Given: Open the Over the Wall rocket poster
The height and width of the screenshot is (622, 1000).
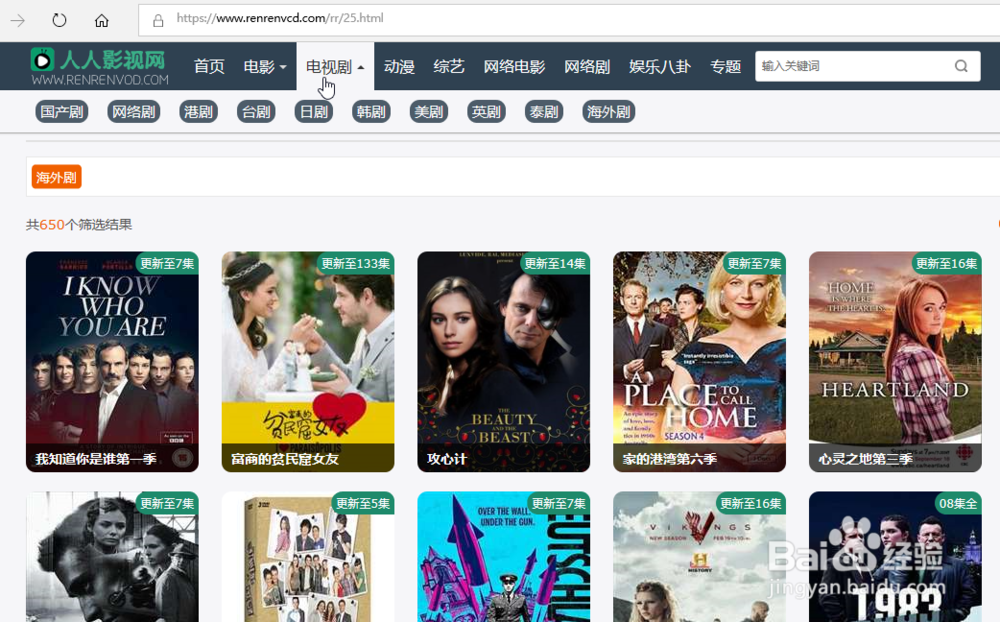Looking at the screenshot, I should (x=504, y=557).
